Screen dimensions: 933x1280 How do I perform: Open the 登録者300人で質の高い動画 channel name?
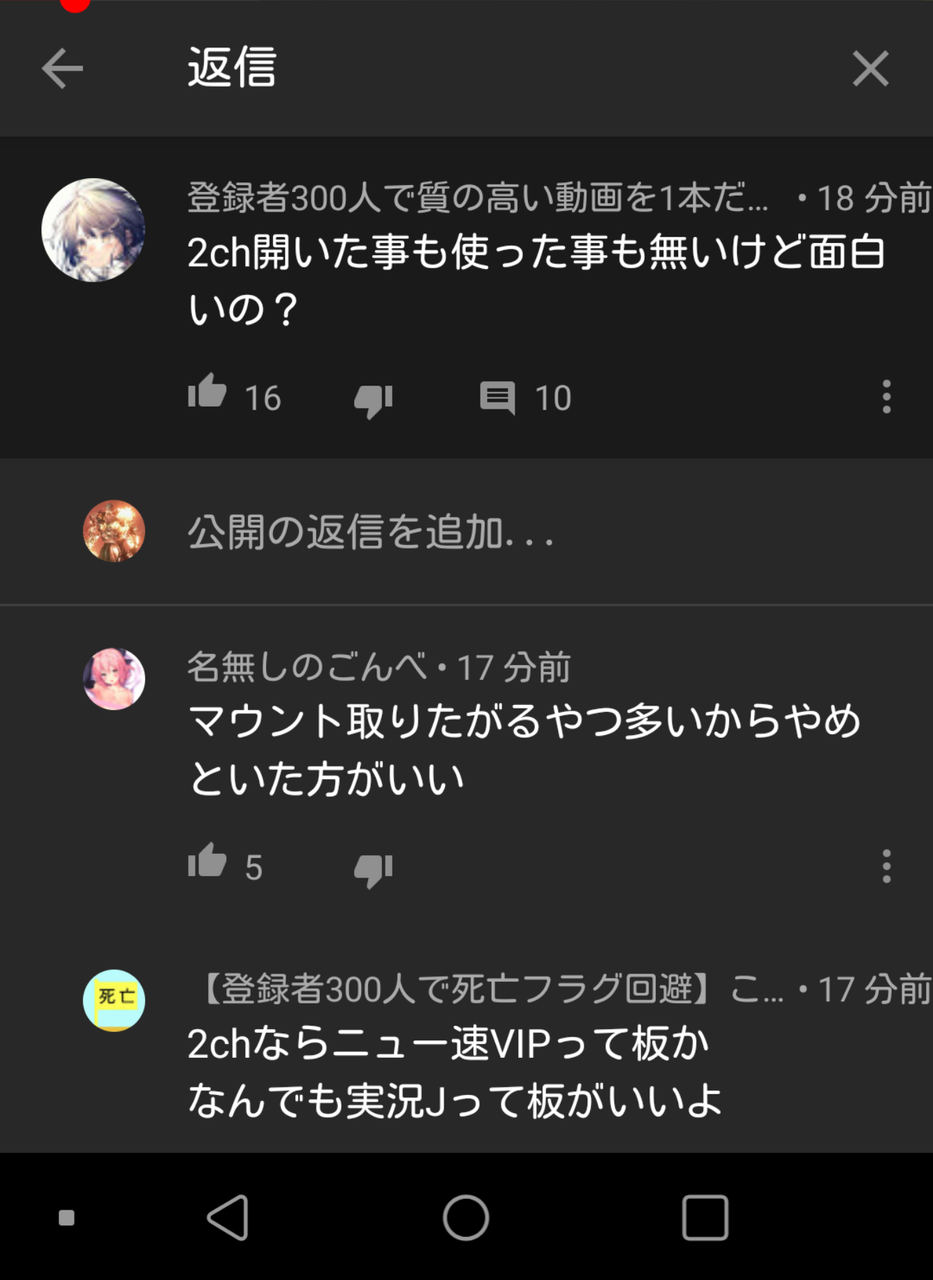pyautogui.click(x=478, y=198)
